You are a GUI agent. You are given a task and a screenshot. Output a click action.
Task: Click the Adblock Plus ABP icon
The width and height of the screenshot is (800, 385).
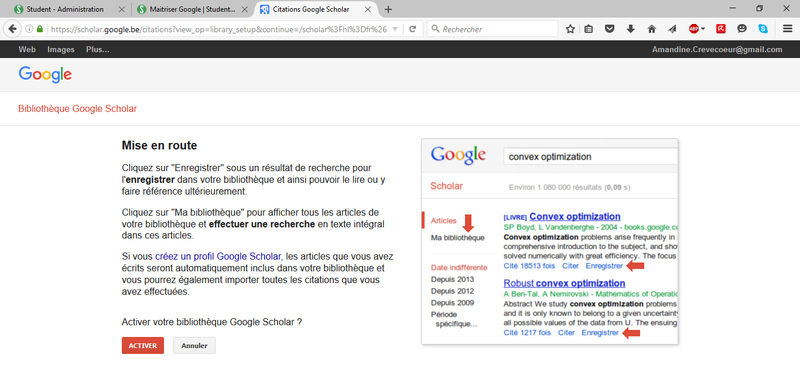click(x=694, y=29)
